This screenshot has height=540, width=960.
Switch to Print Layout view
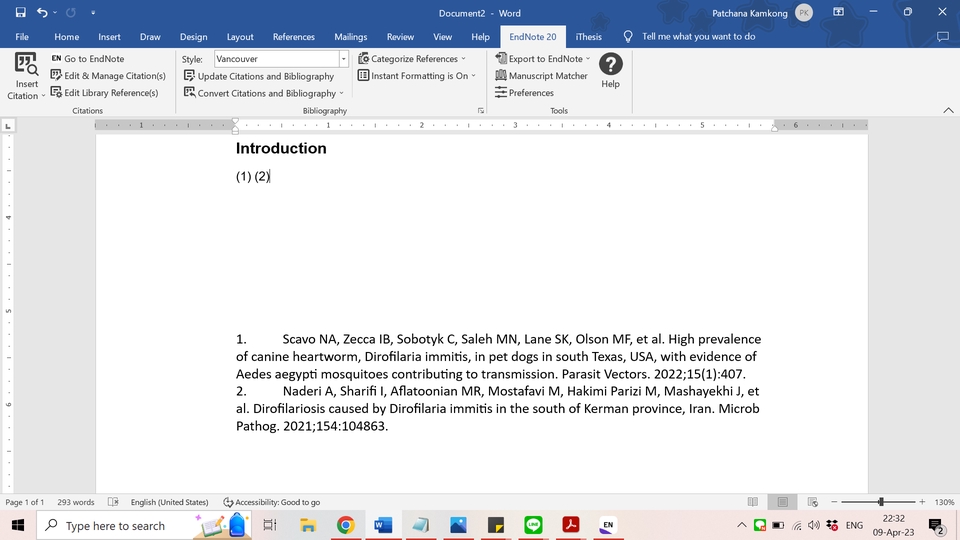coord(782,502)
